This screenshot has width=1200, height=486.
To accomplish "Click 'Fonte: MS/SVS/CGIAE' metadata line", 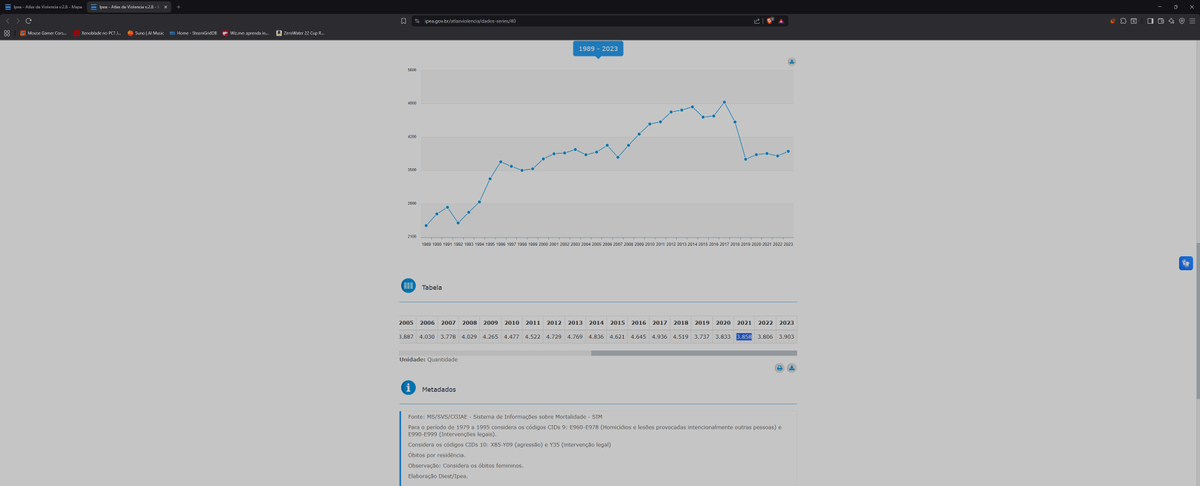I will coord(505,416).
